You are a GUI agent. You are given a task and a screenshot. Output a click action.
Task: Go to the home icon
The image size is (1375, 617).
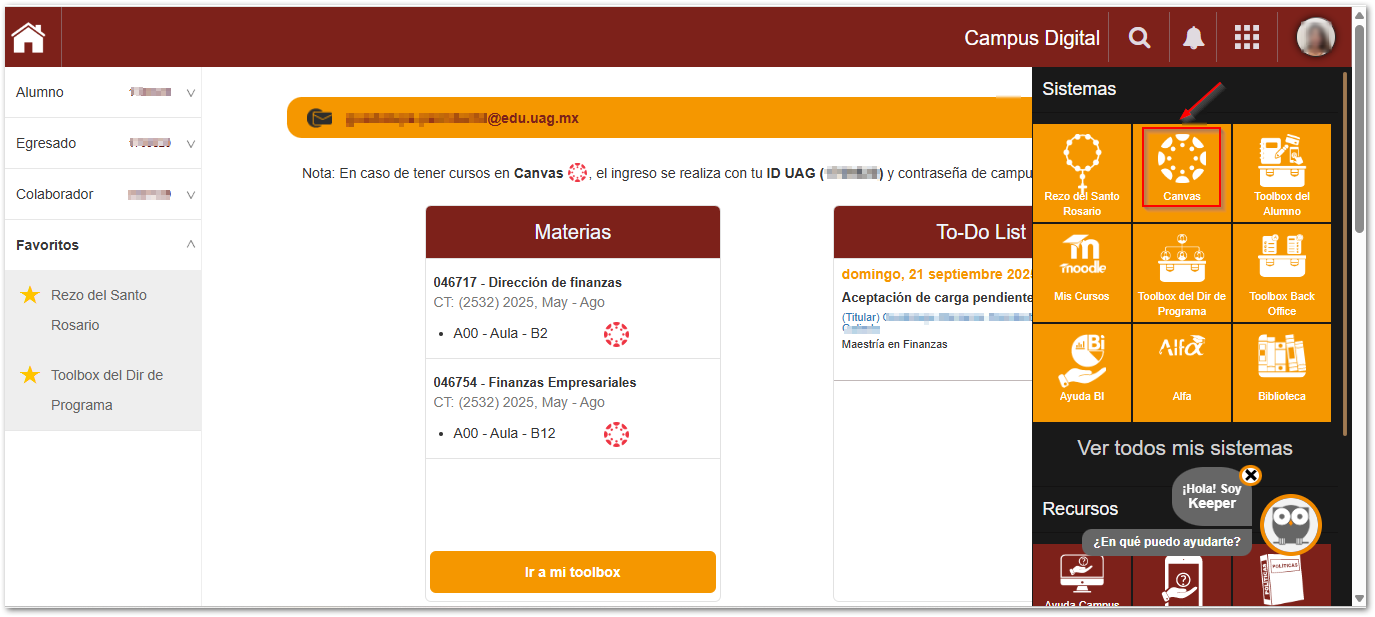[29, 38]
